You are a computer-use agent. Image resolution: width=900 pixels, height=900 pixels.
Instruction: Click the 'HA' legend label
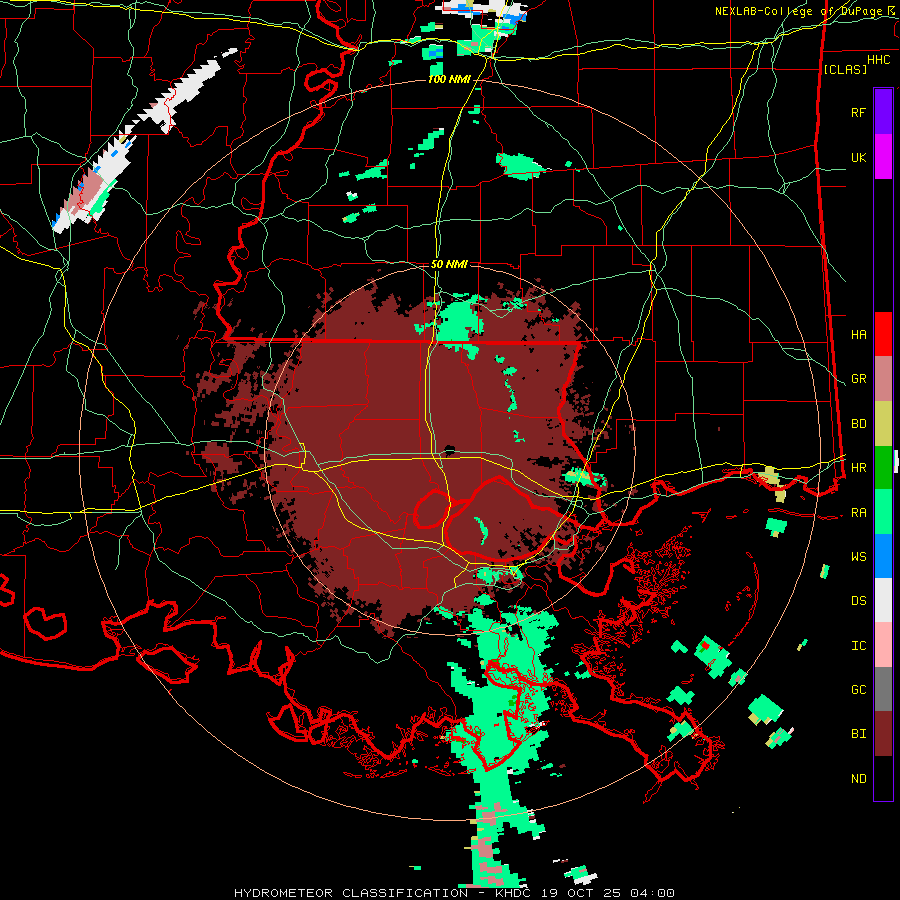coord(858,335)
